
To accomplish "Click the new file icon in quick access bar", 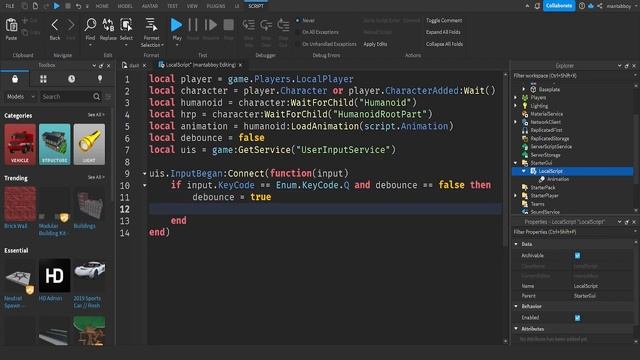I will 36,6.
